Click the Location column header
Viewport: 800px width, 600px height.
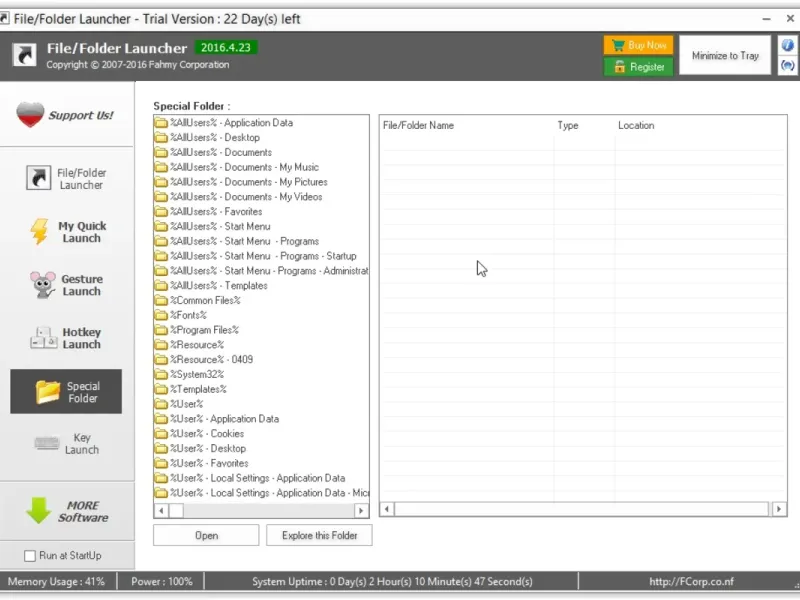[x=636, y=126]
